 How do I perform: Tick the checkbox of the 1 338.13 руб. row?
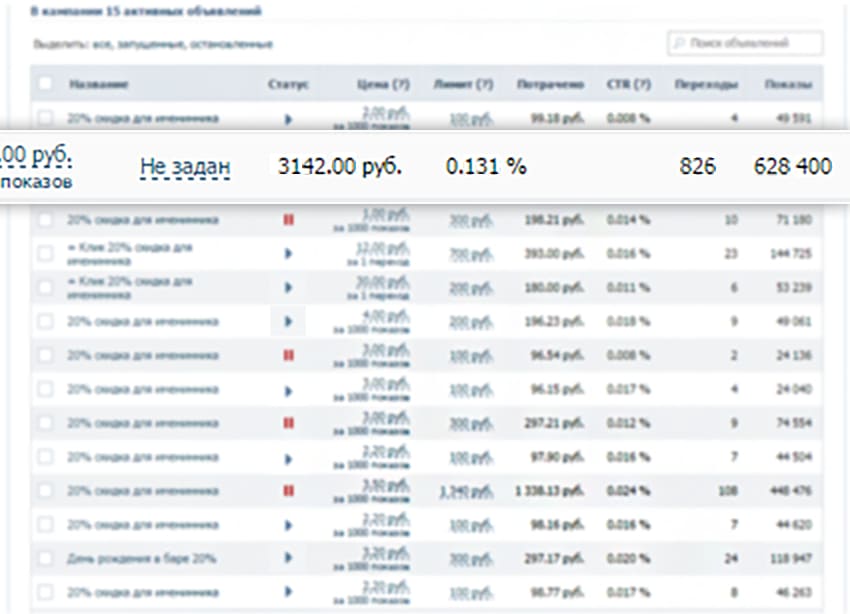(45, 490)
